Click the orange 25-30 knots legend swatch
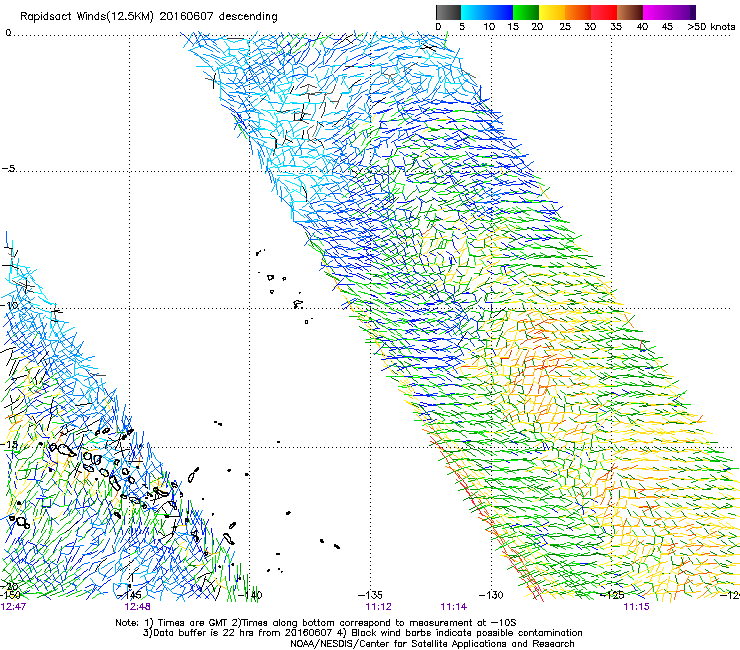This screenshot has width=740, height=650. (x=578, y=12)
